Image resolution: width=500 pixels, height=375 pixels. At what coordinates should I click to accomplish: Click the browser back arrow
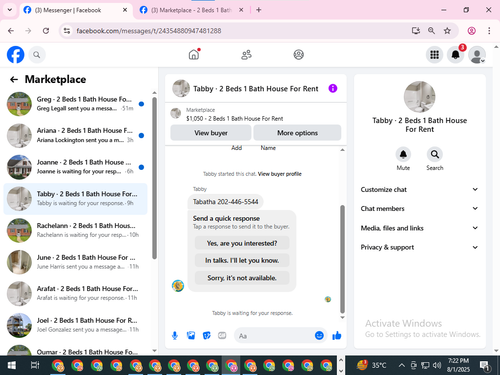click(x=11, y=31)
